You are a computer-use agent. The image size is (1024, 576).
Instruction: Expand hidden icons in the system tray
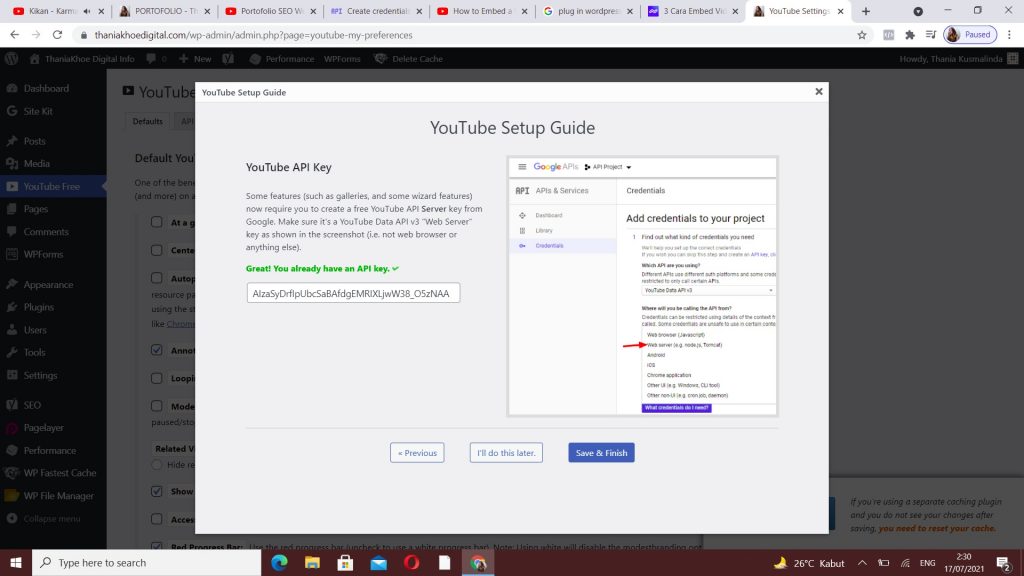(861, 563)
